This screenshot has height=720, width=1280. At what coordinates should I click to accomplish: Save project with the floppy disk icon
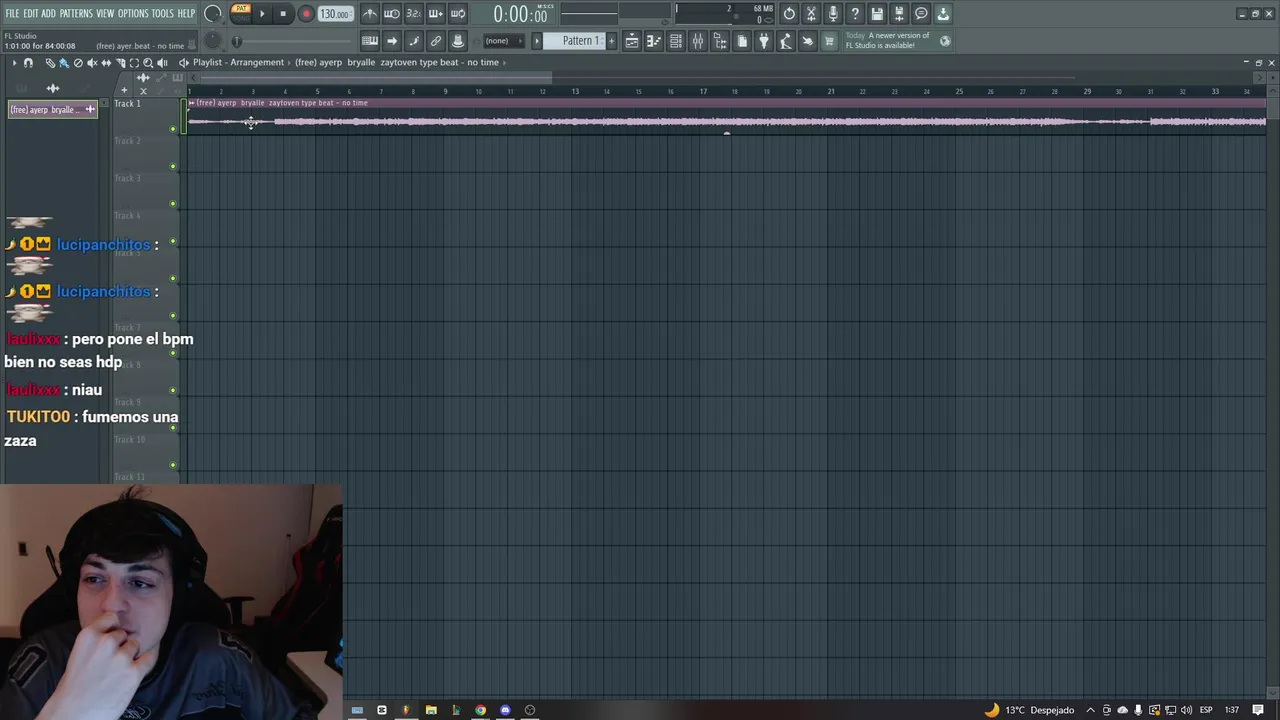tap(877, 14)
